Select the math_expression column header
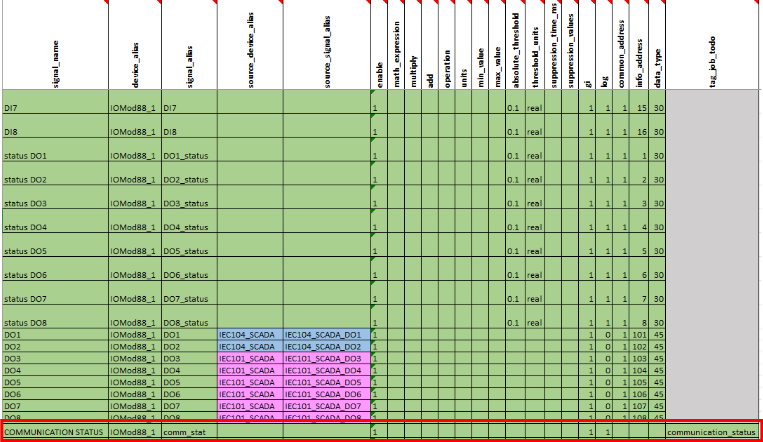This screenshot has height=442, width=763. point(396,45)
